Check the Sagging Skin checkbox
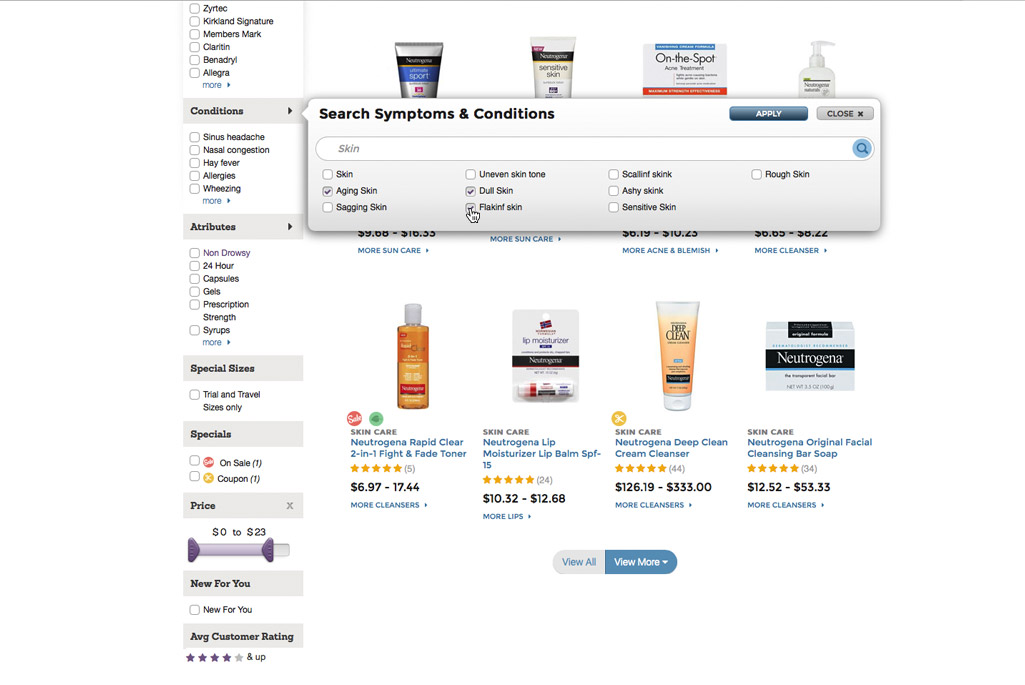The image size is (1025, 685). [328, 207]
